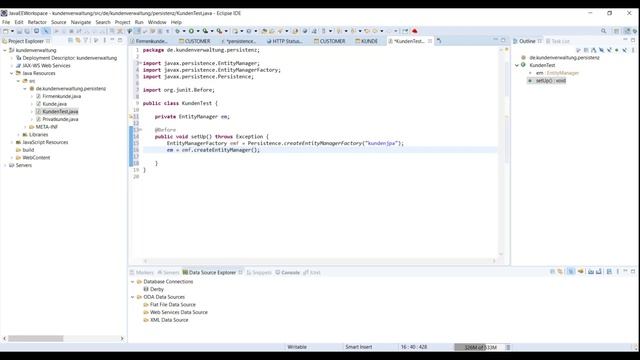The image size is (640, 360).
Task: Click the Debug bug icon in the toolbar
Action: pos(177,31)
